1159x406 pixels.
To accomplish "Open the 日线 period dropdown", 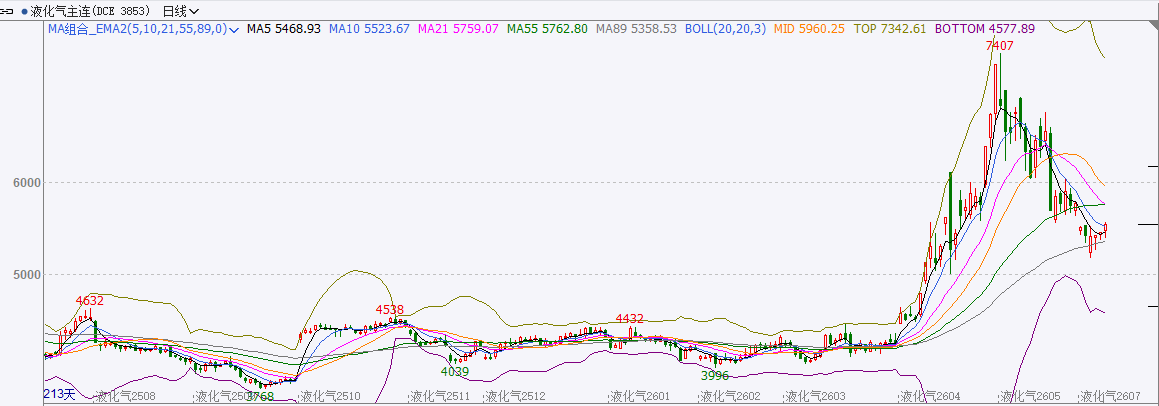I will click(x=180, y=11).
